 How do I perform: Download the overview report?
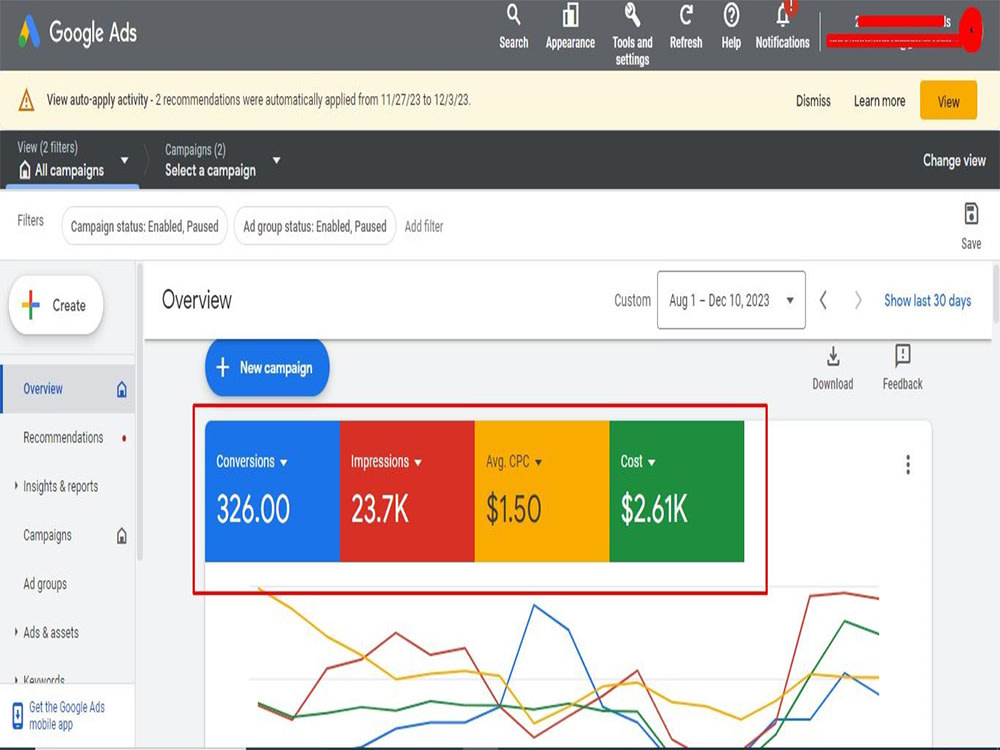(832, 368)
